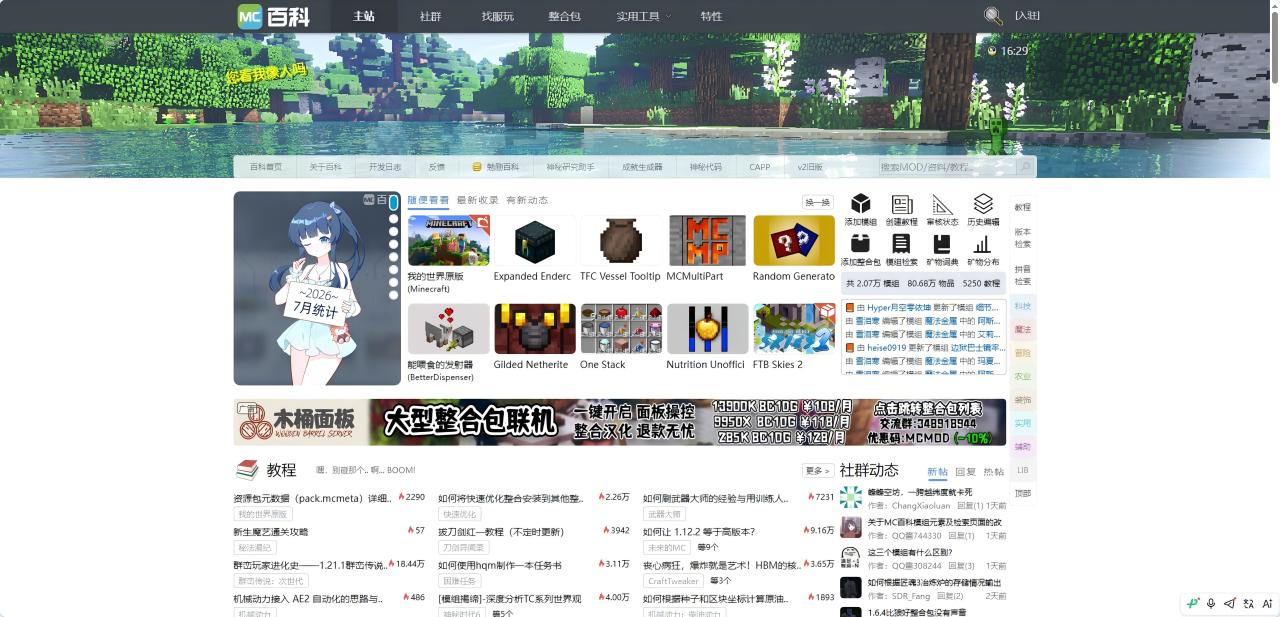Jump to the 魔法 category in the side index
The image size is (1280, 617).
(x=1022, y=329)
